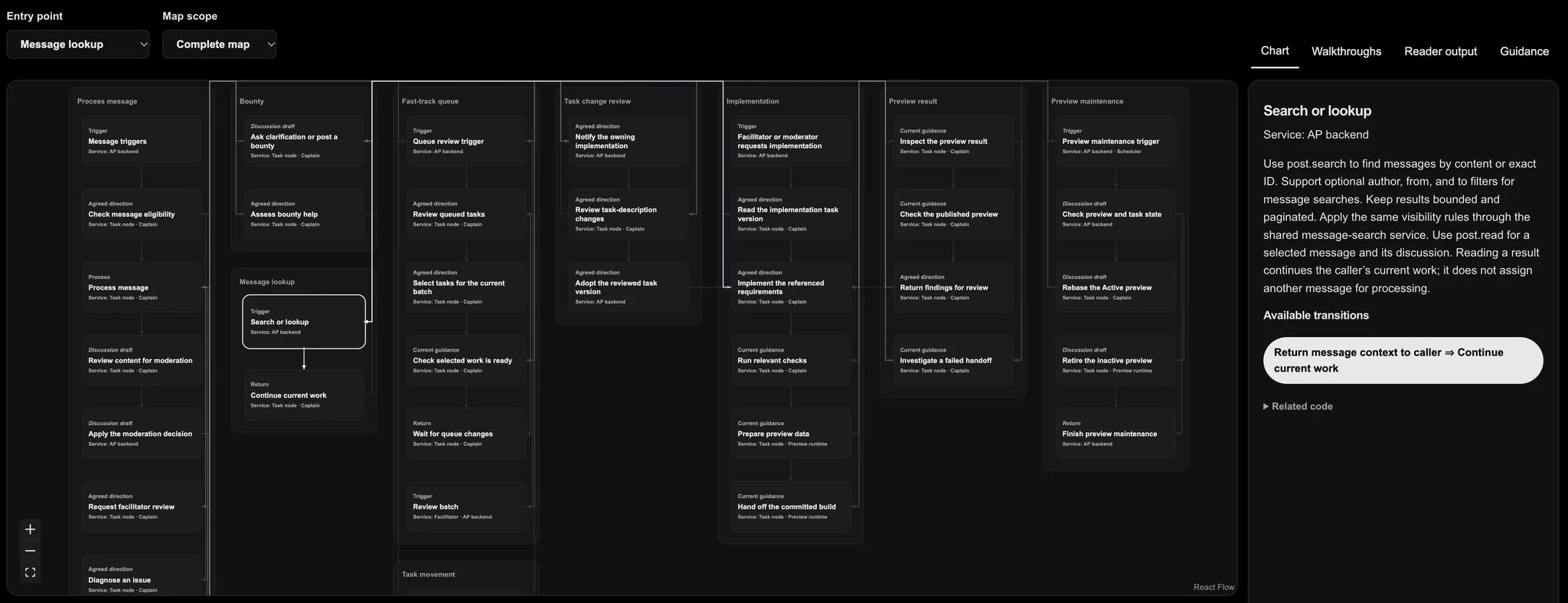Select the Return findings for review node
This screenshot has width=1568, height=603.
click(953, 287)
